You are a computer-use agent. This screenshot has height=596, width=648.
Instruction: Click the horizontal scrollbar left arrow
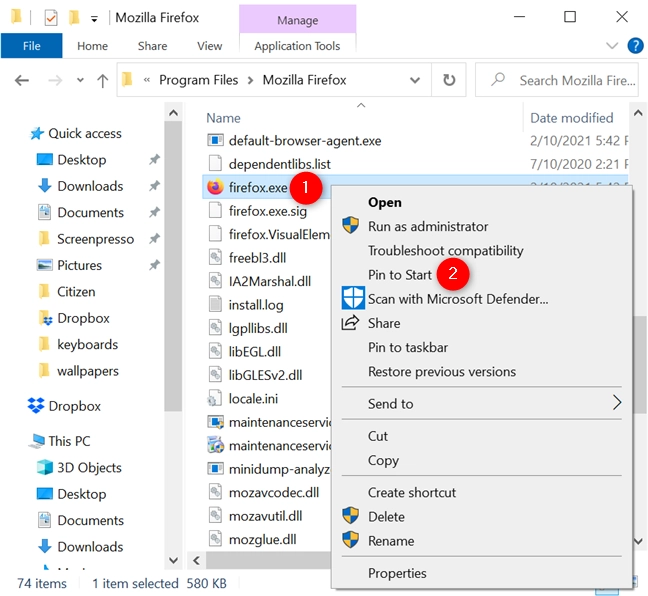tap(197, 560)
